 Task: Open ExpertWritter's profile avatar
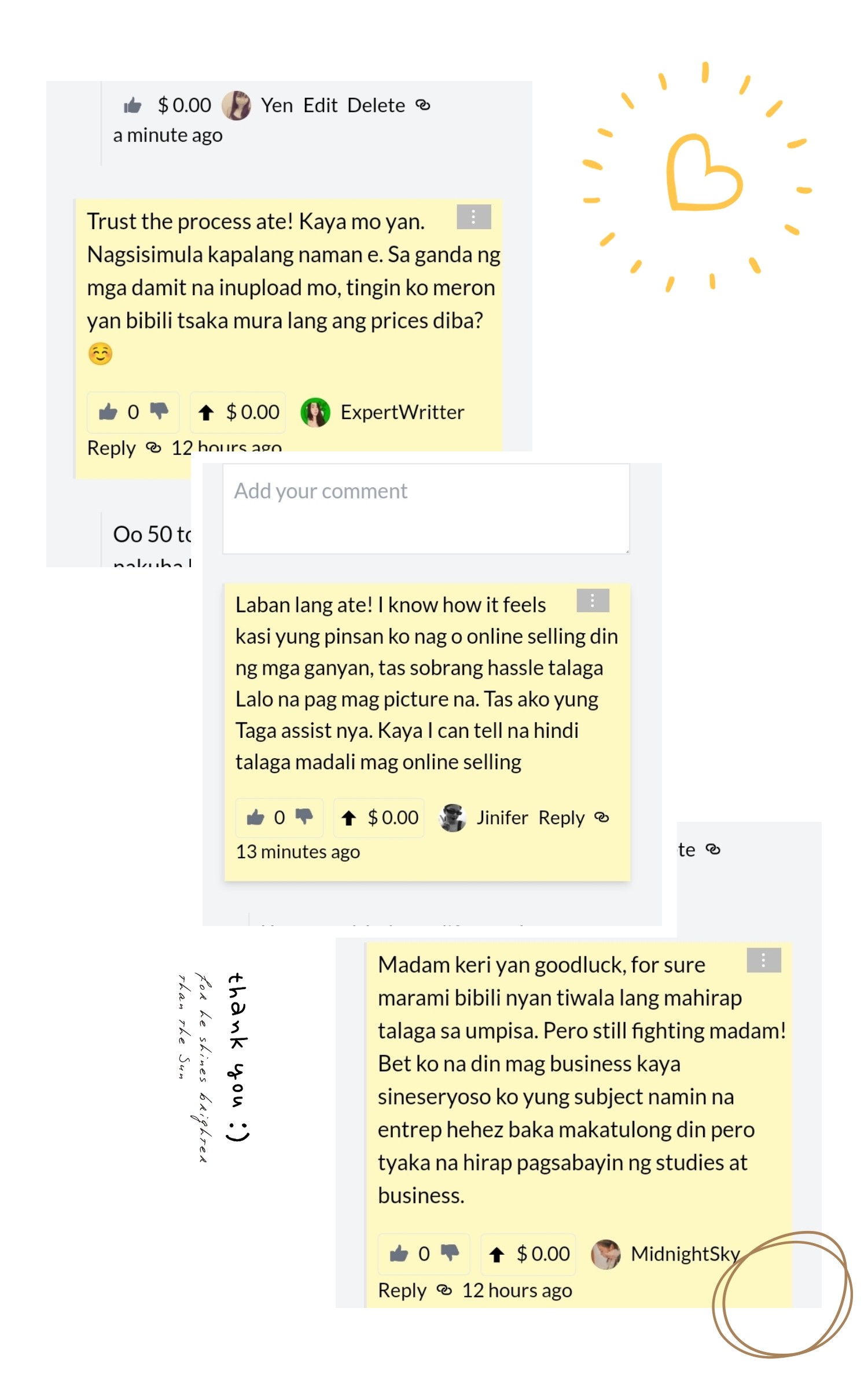pyautogui.click(x=315, y=413)
